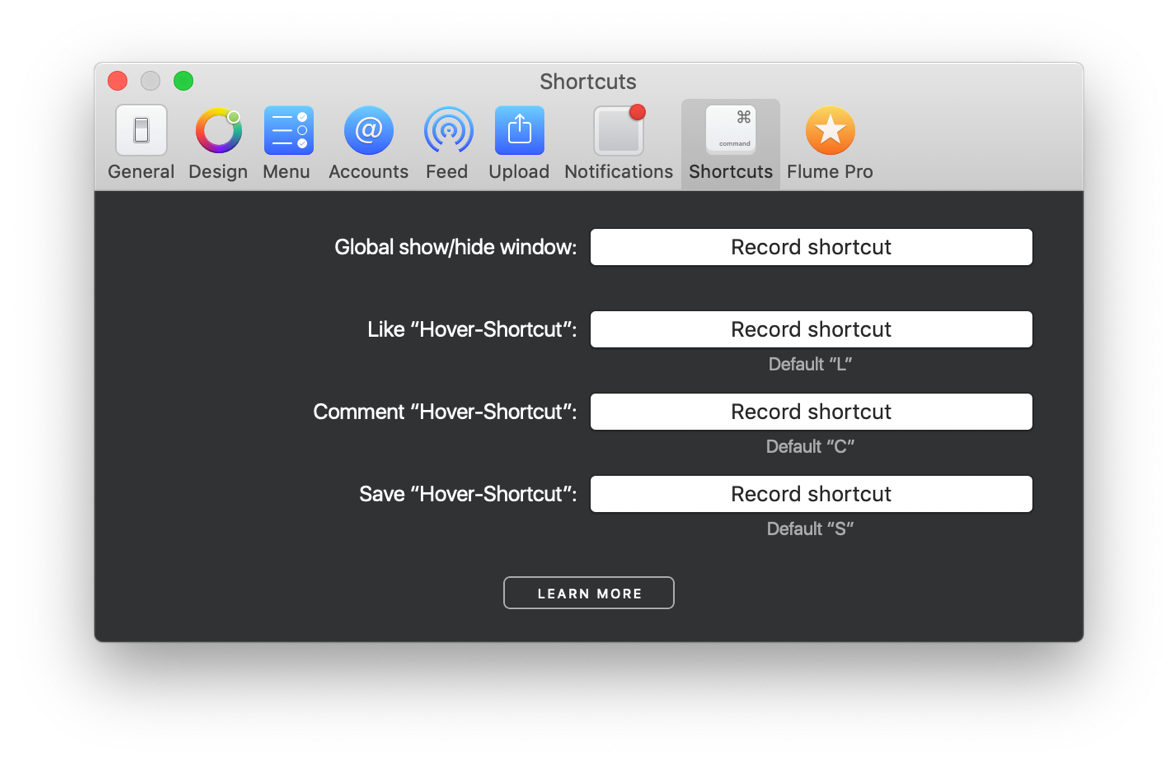Open the Upload share-arrow icon

tap(519, 130)
